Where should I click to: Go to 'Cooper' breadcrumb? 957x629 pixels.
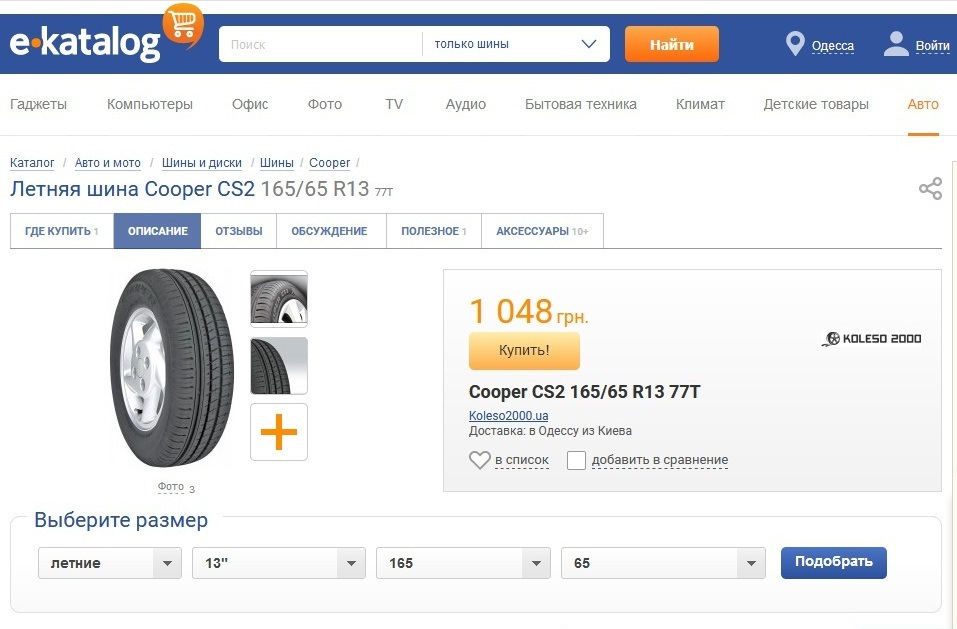[x=330, y=163]
